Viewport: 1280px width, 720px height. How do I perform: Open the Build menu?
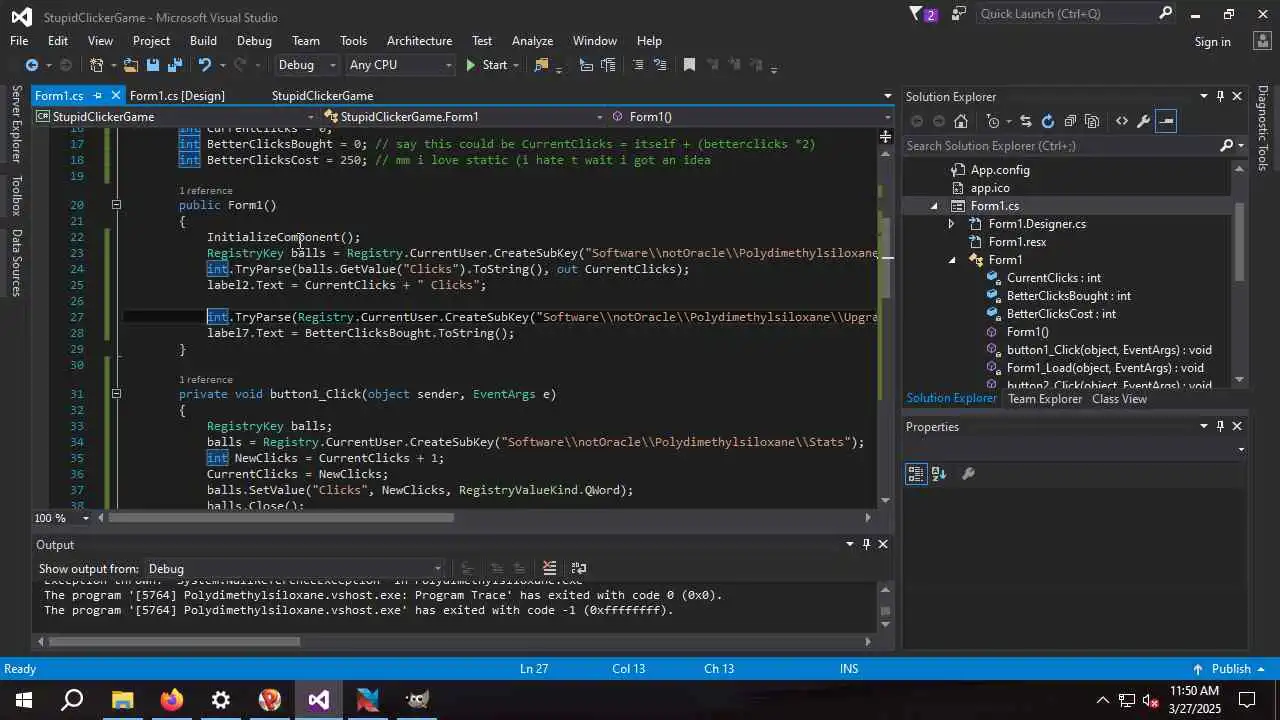tap(203, 41)
